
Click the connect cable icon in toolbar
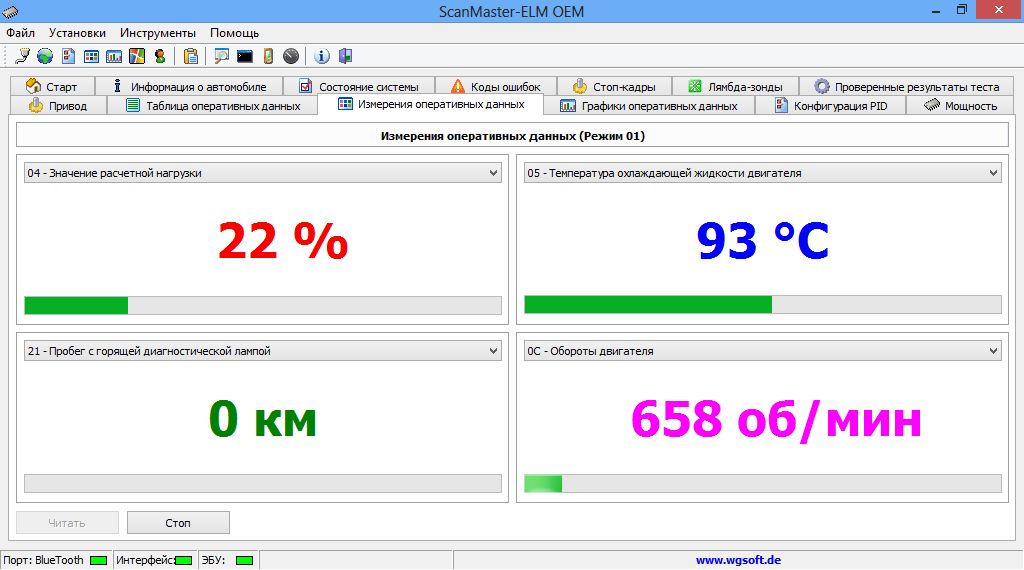(22, 56)
